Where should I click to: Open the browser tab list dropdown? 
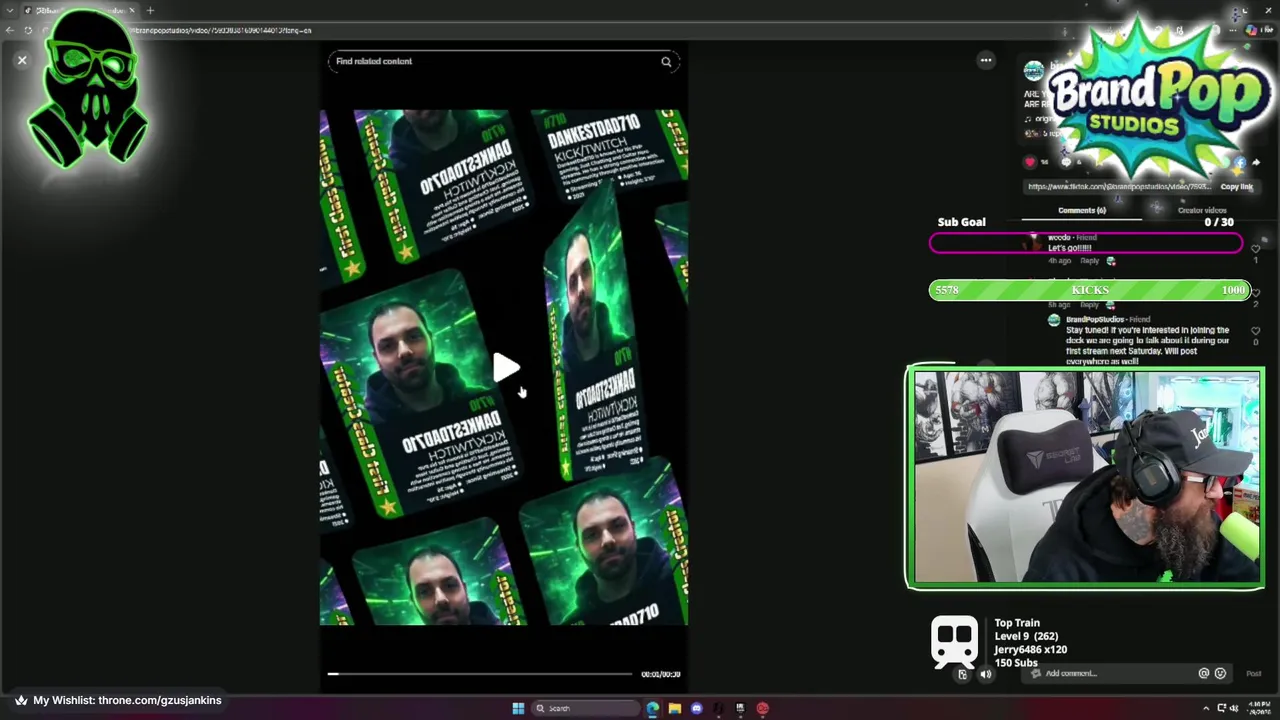[9, 11]
